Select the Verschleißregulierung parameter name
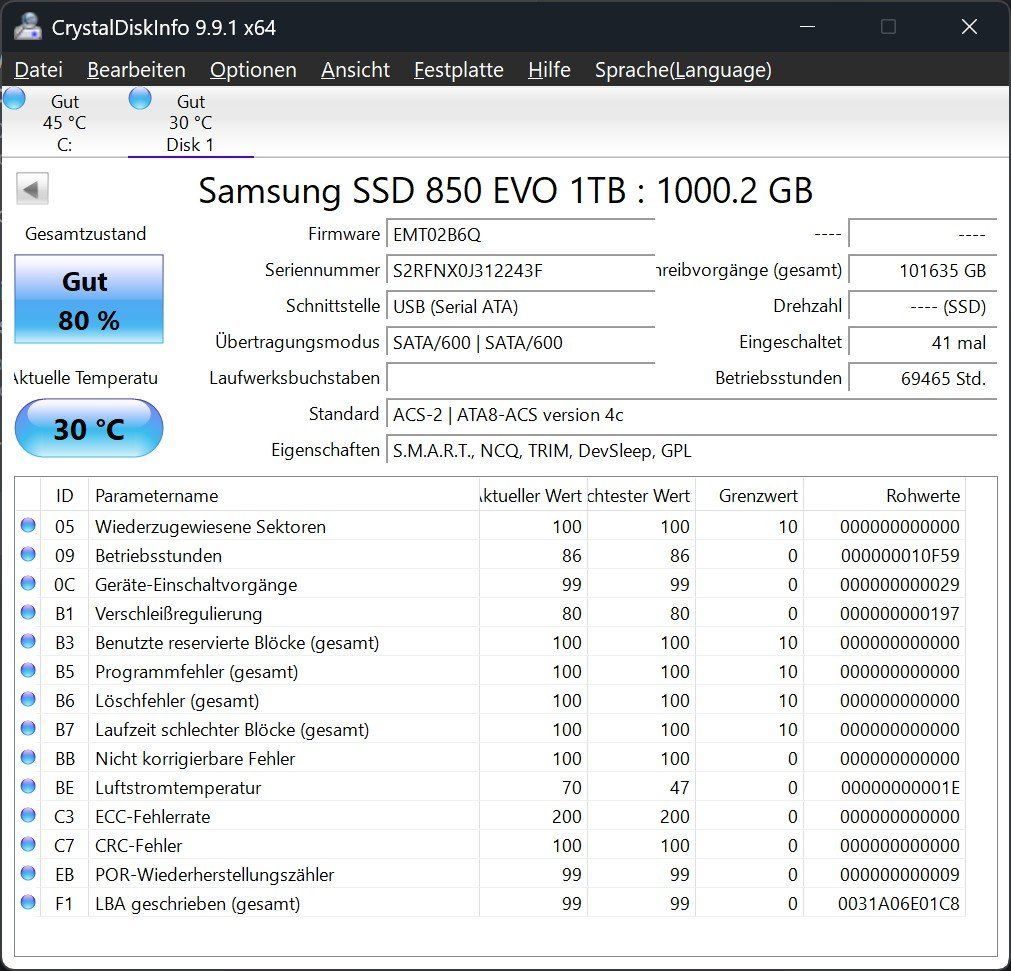Screen dimensions: 1011x971 coord(179,614)
